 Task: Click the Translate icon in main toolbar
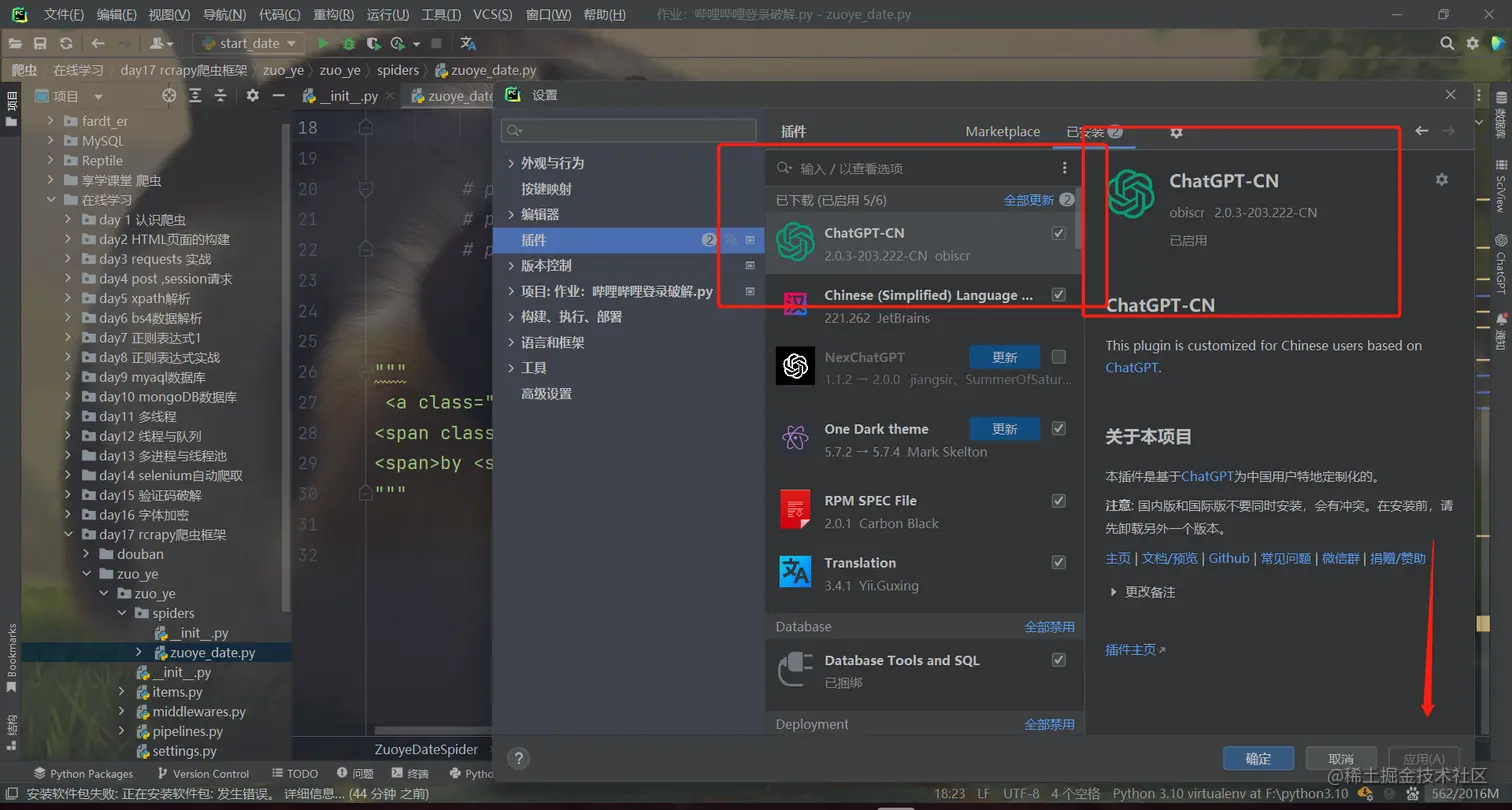coord(468,43)
